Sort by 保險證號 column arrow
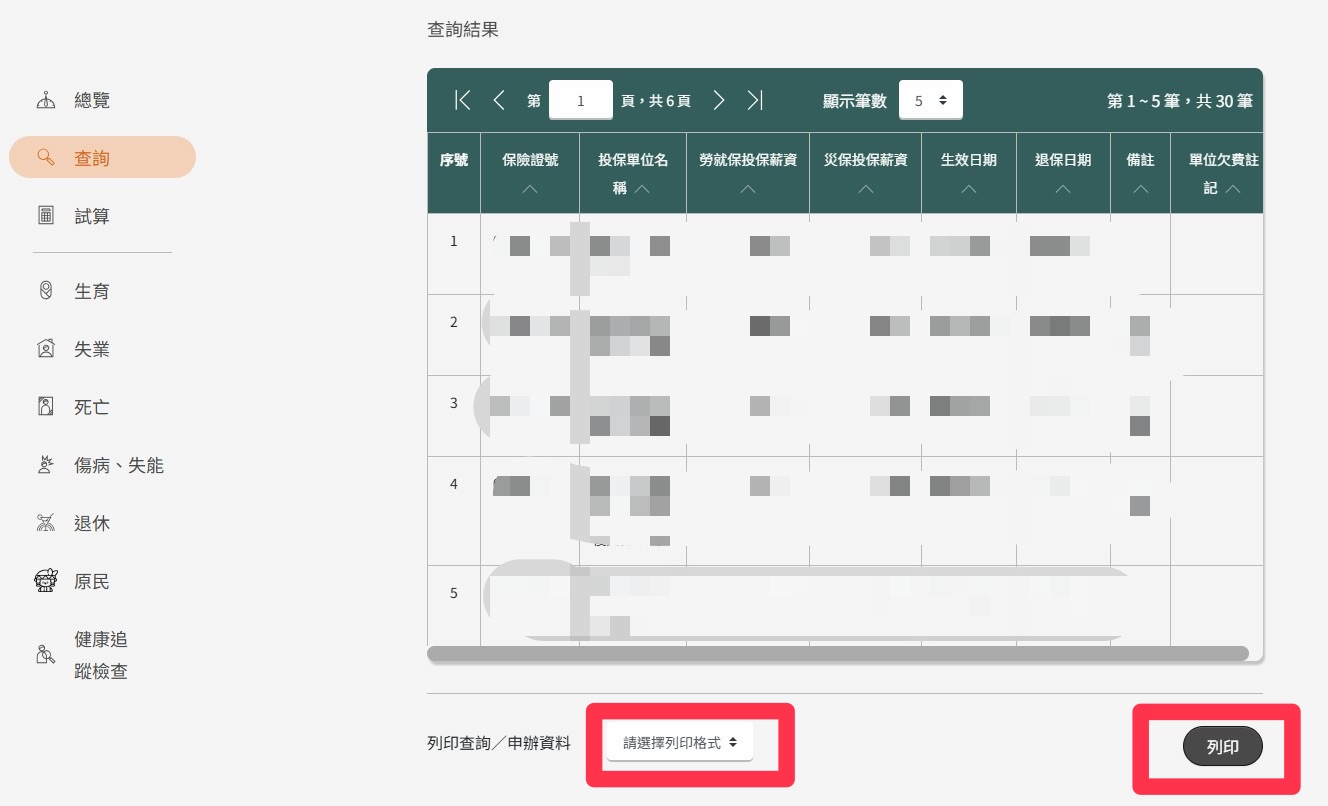This screenshot has width=1328, height=806. [x=530, y=189]
